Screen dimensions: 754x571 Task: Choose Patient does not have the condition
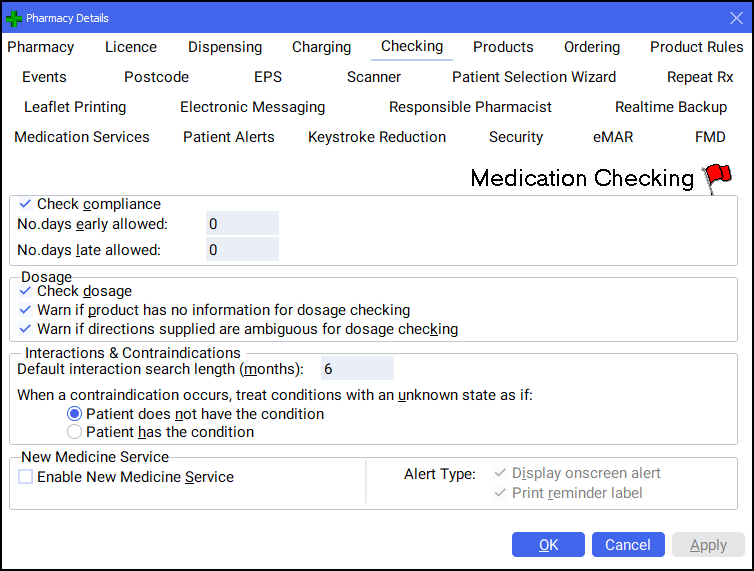(74, 414)
